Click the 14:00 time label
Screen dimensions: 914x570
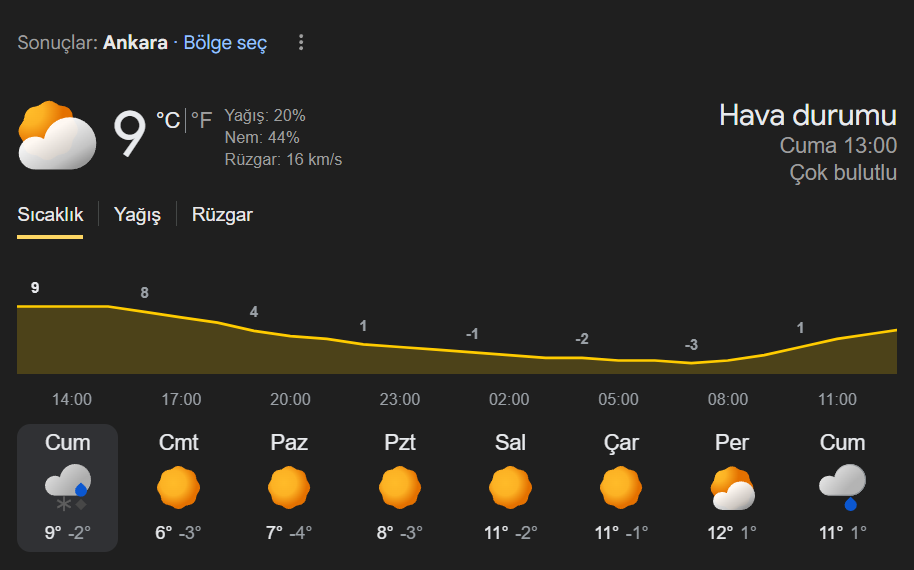[x=72, y=400]
